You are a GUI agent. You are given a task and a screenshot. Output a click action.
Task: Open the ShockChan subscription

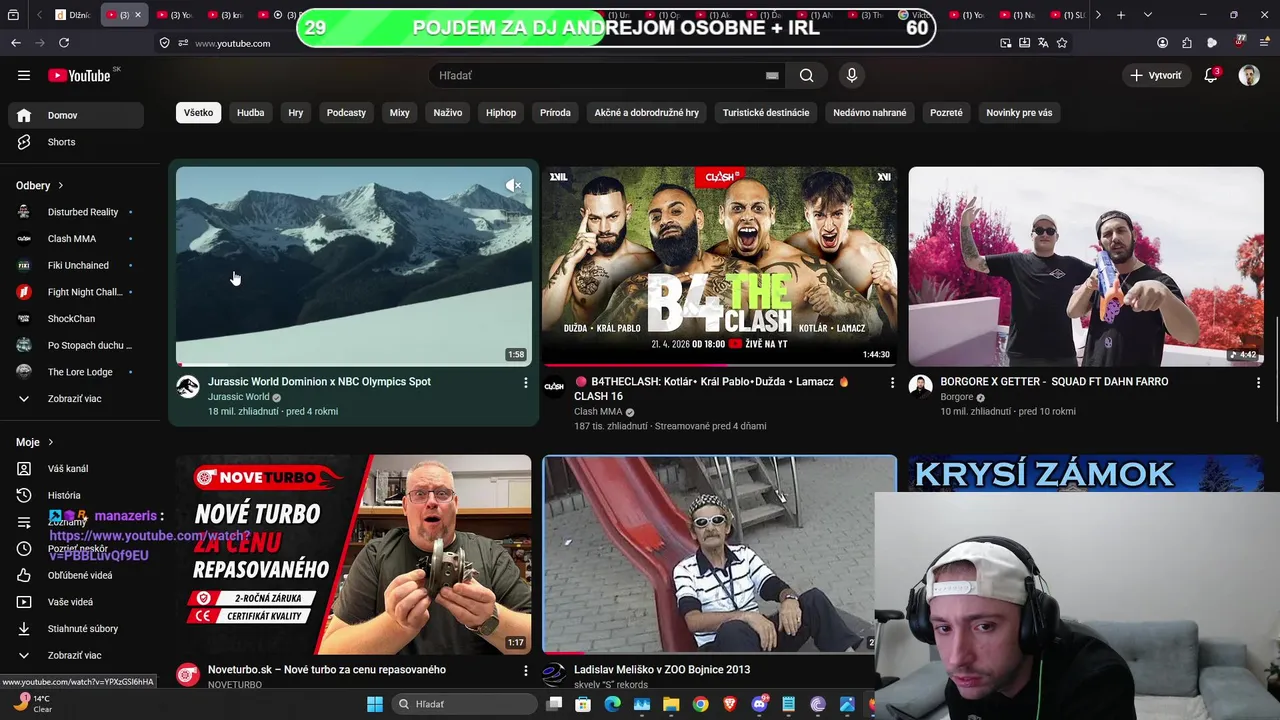point(76,318)
